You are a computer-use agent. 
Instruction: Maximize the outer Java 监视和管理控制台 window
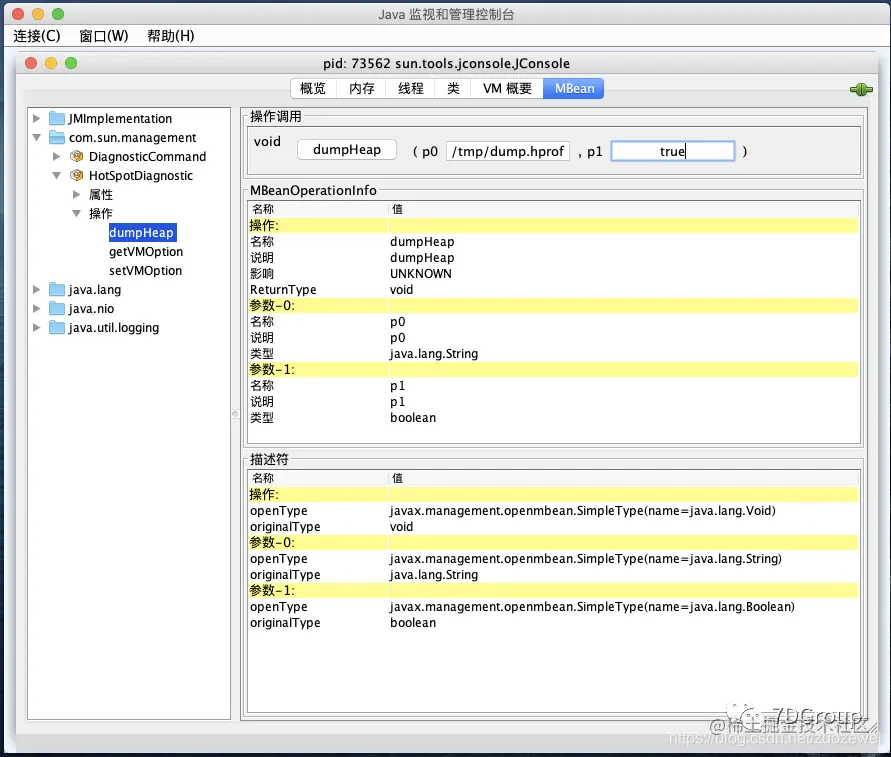pyautogui.click(x=58, y=14)
